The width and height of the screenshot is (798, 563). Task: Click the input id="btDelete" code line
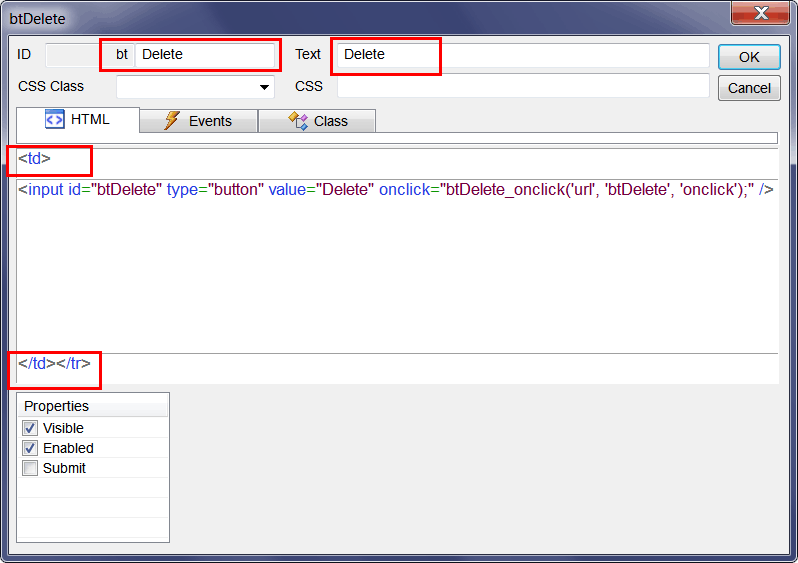coord(396,190)
